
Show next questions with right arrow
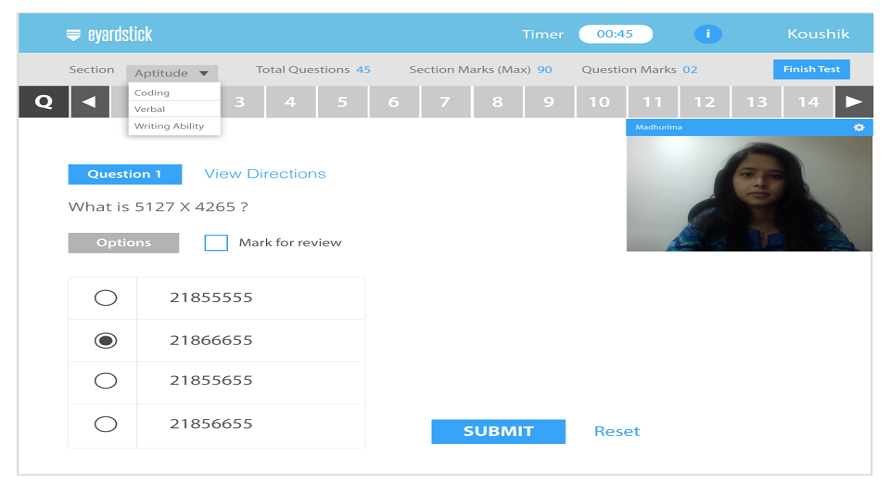click(854, 102)
